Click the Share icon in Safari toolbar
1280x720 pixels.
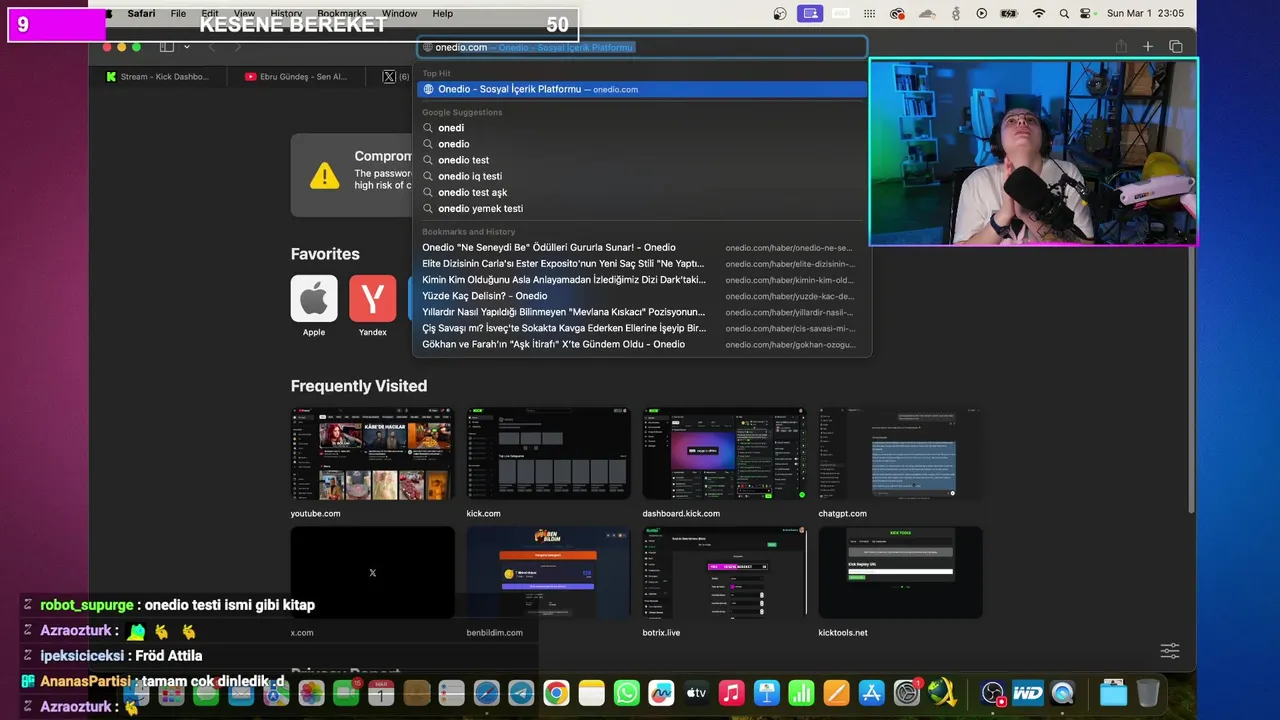point(1121,47)
